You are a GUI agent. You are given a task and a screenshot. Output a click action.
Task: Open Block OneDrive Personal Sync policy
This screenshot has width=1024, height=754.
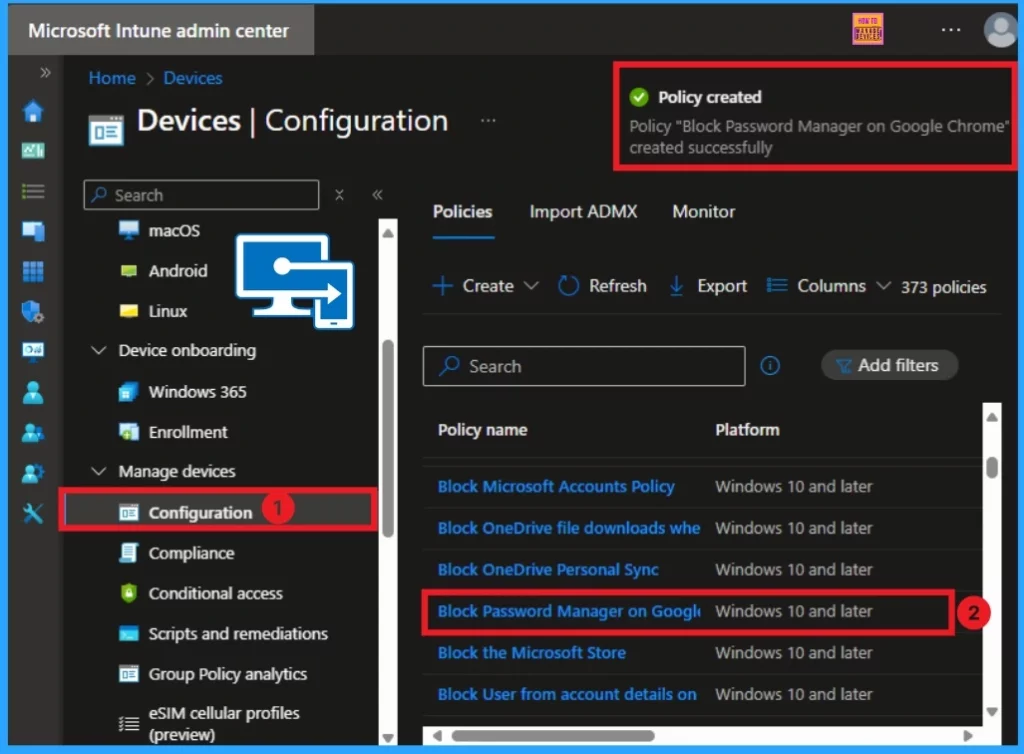click(548, 570)
